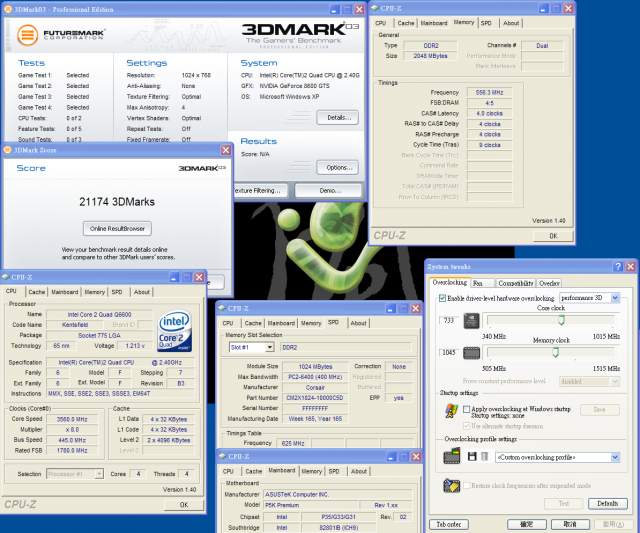
Task: Switch to the Fan tab in System tweaks
Action: click(482, 283)
